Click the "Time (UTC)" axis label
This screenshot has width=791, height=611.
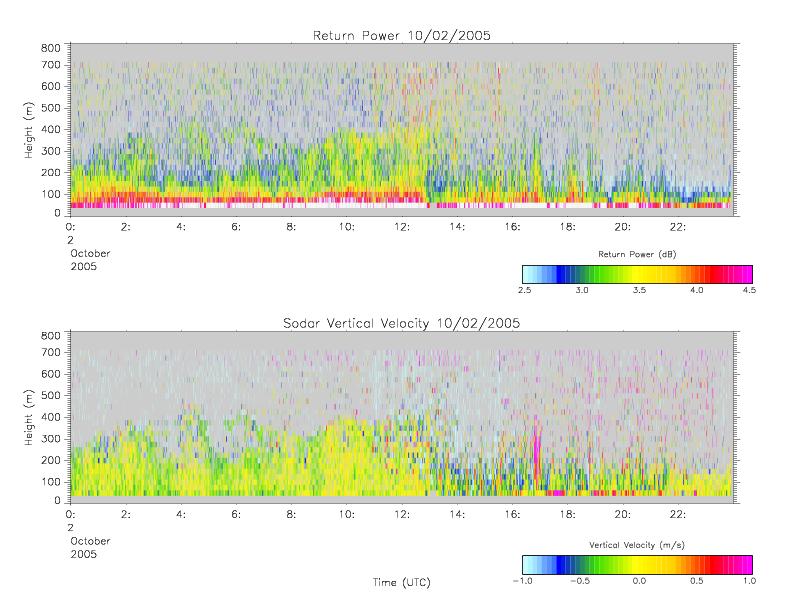402,582
